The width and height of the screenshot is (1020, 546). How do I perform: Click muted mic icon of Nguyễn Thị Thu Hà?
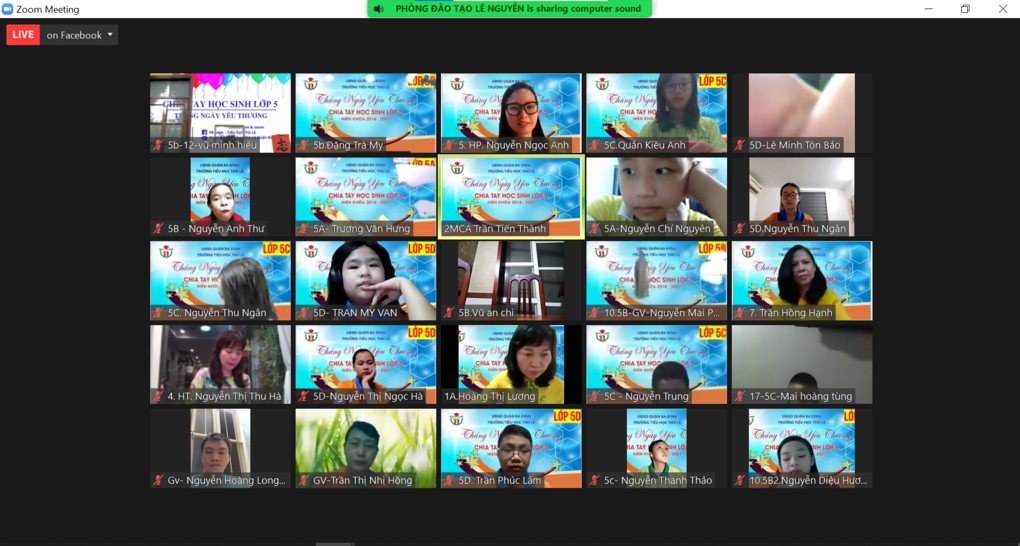click(x=158, y=397)
